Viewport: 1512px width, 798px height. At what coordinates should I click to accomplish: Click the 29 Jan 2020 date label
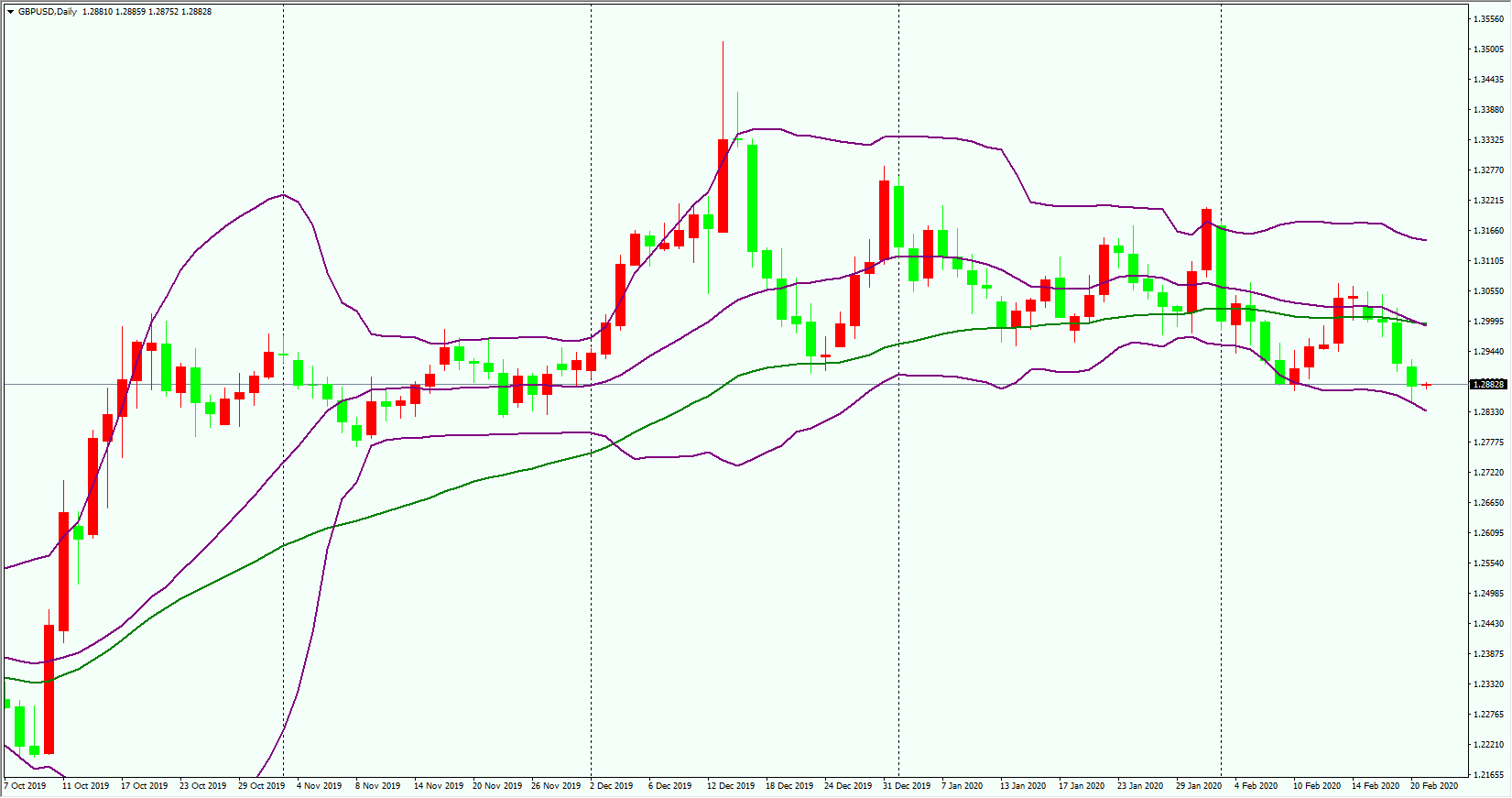1199,785
